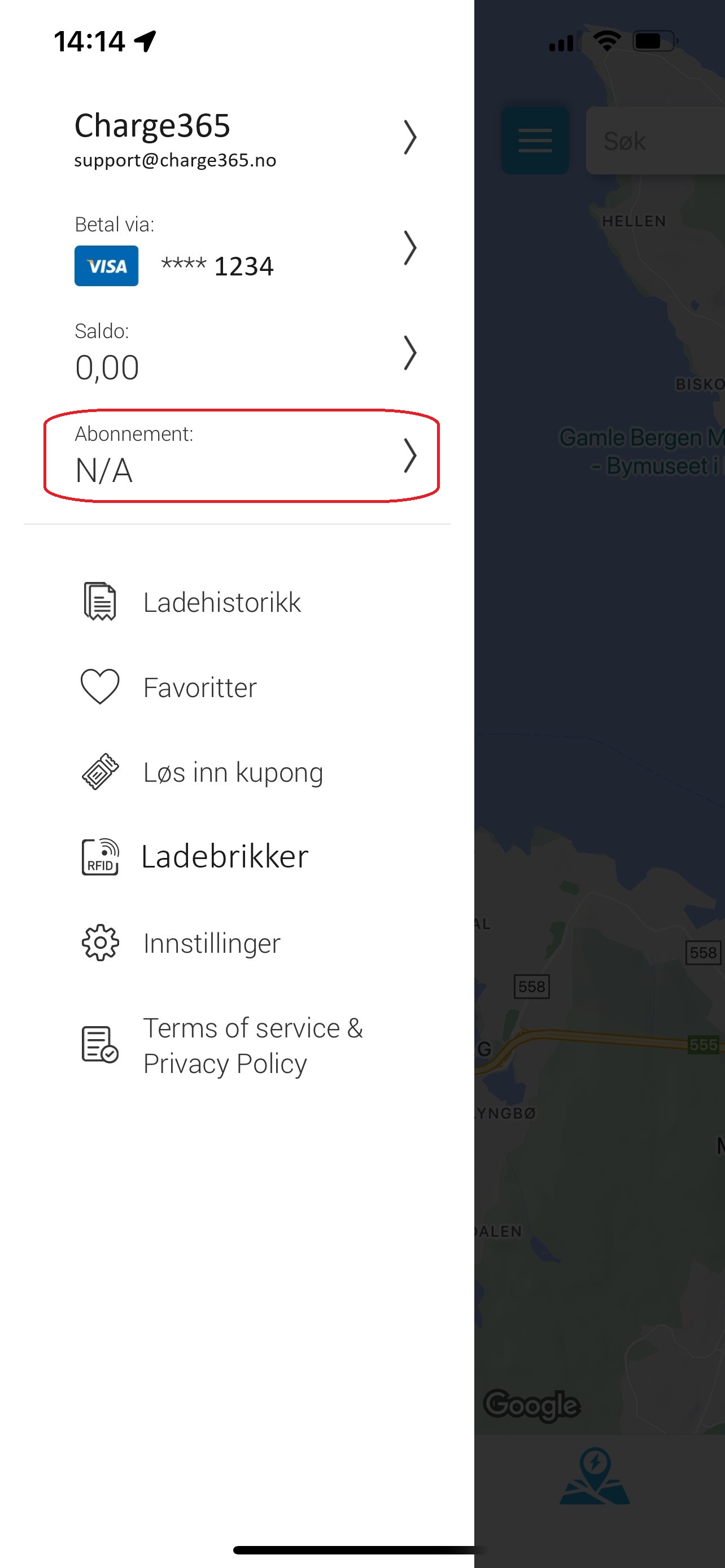The image size is (725, 1568).
Task: Tap the Terms of service document icon
Action: click(101, 1045)
